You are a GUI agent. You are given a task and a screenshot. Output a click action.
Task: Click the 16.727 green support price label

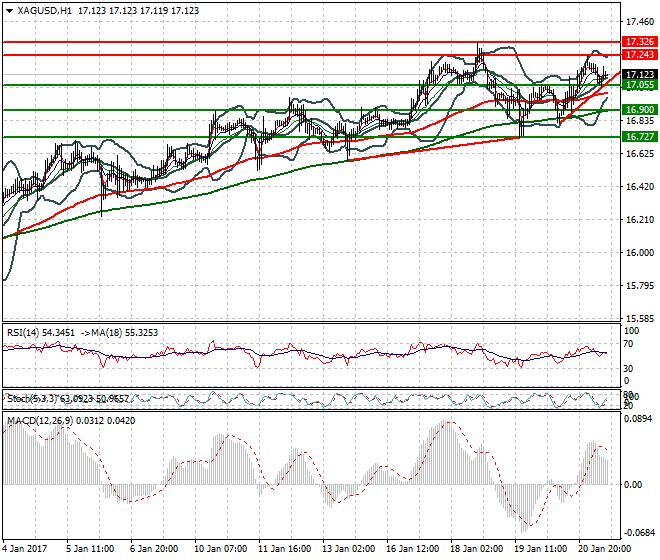(639, 137)
